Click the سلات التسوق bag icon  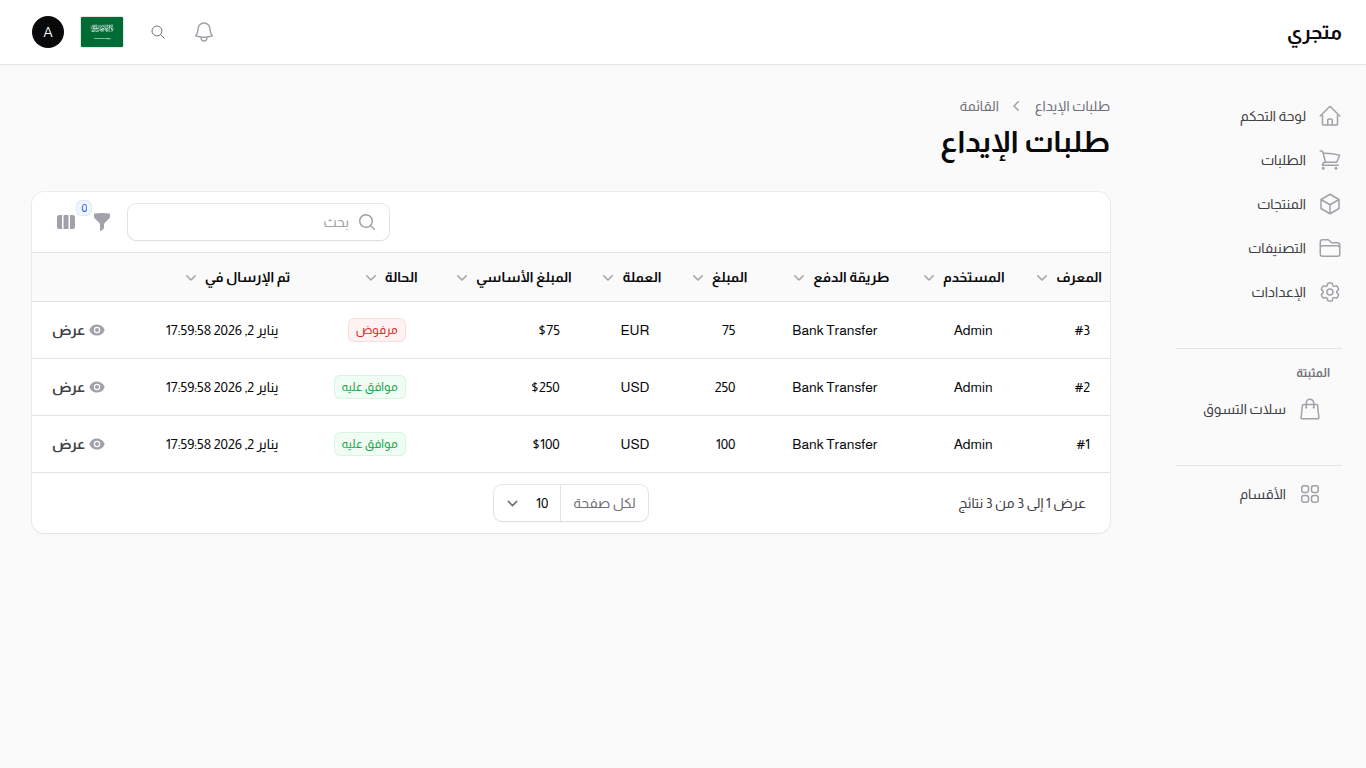pos(1310,409)
